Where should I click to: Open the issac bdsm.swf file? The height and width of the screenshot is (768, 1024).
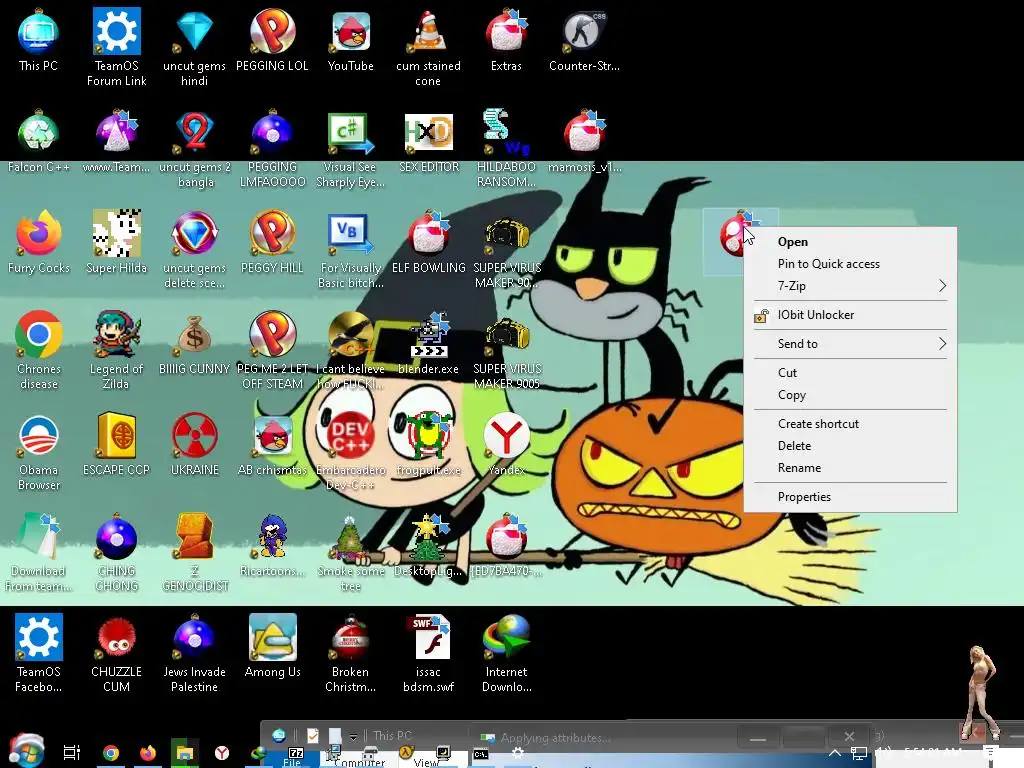coord(428,653)
